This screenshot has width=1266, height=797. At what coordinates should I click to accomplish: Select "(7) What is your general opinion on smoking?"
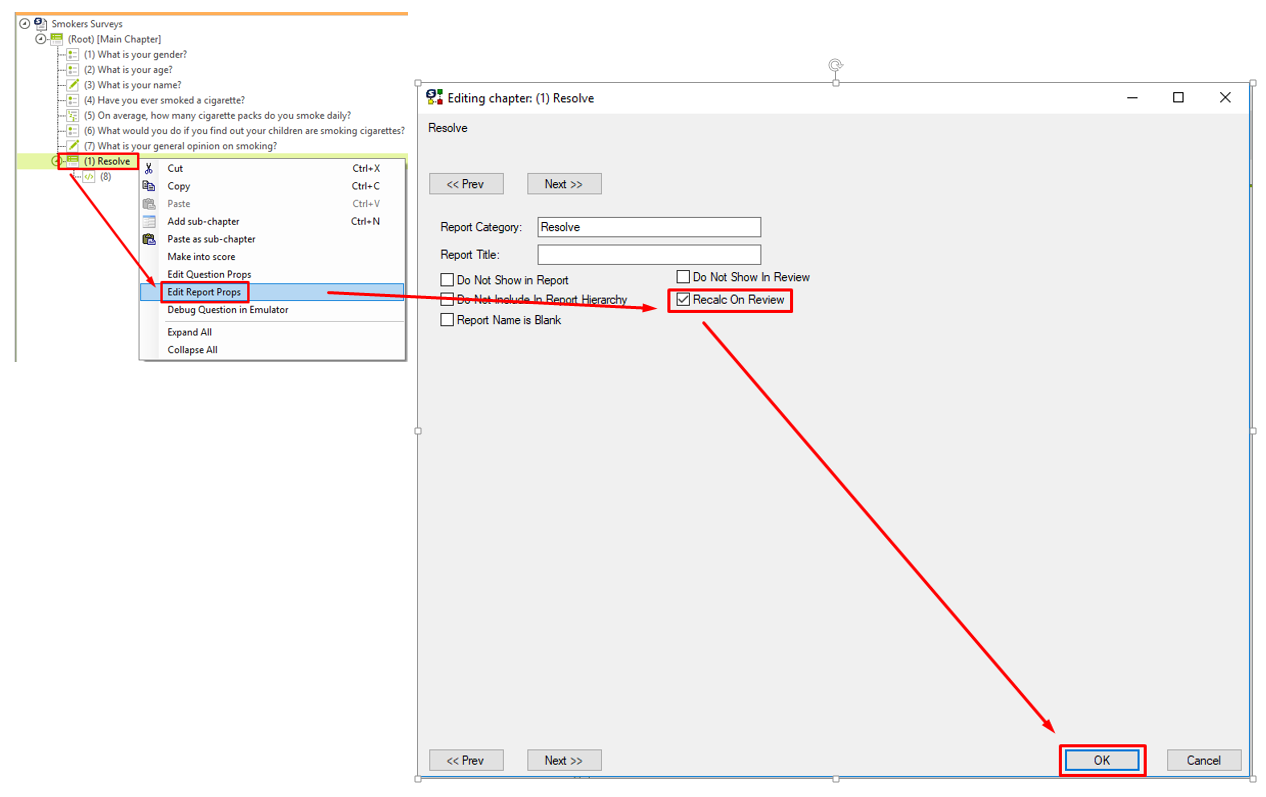[180, 146]
